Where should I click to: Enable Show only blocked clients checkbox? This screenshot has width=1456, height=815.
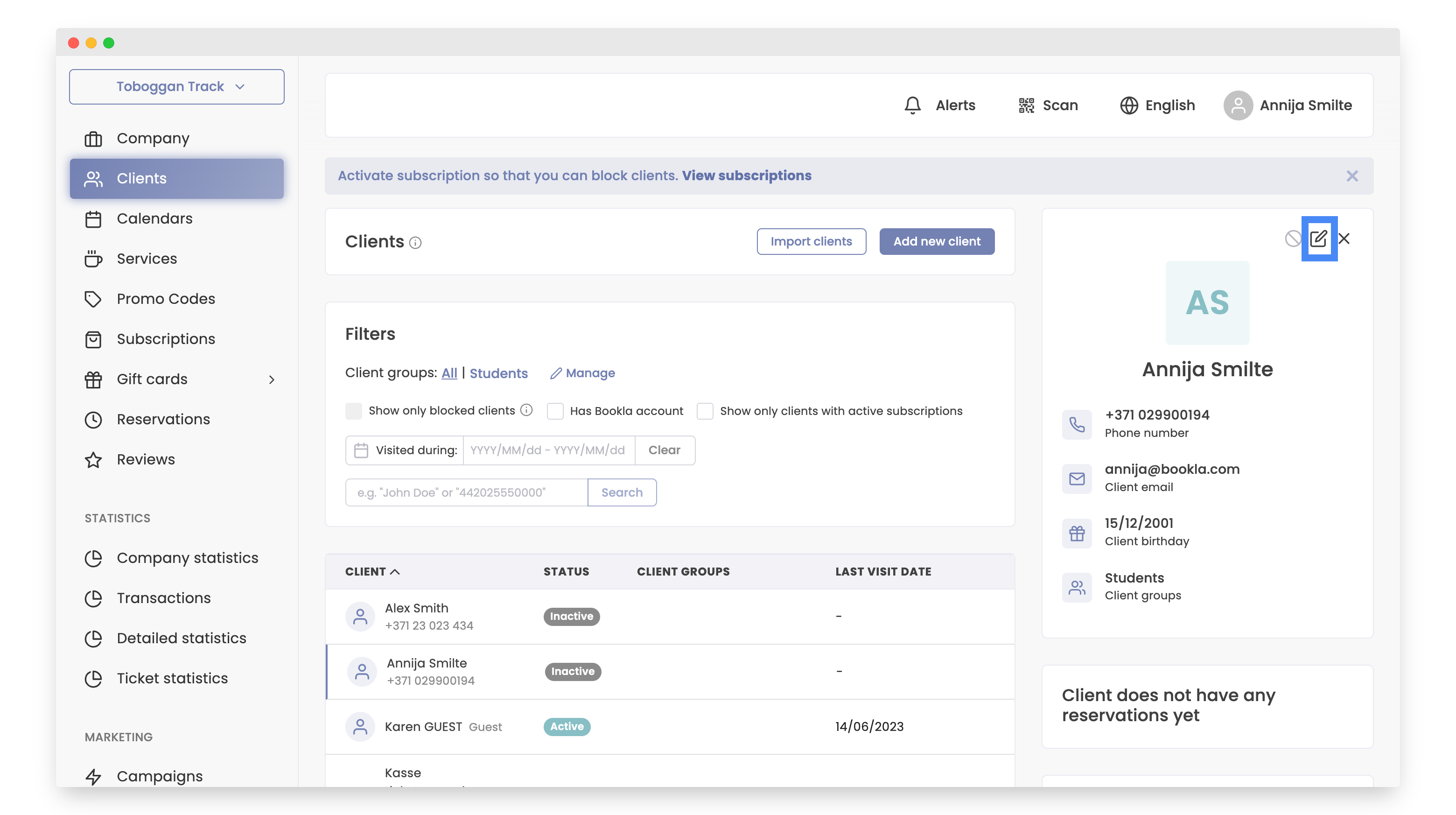(354, 411)
